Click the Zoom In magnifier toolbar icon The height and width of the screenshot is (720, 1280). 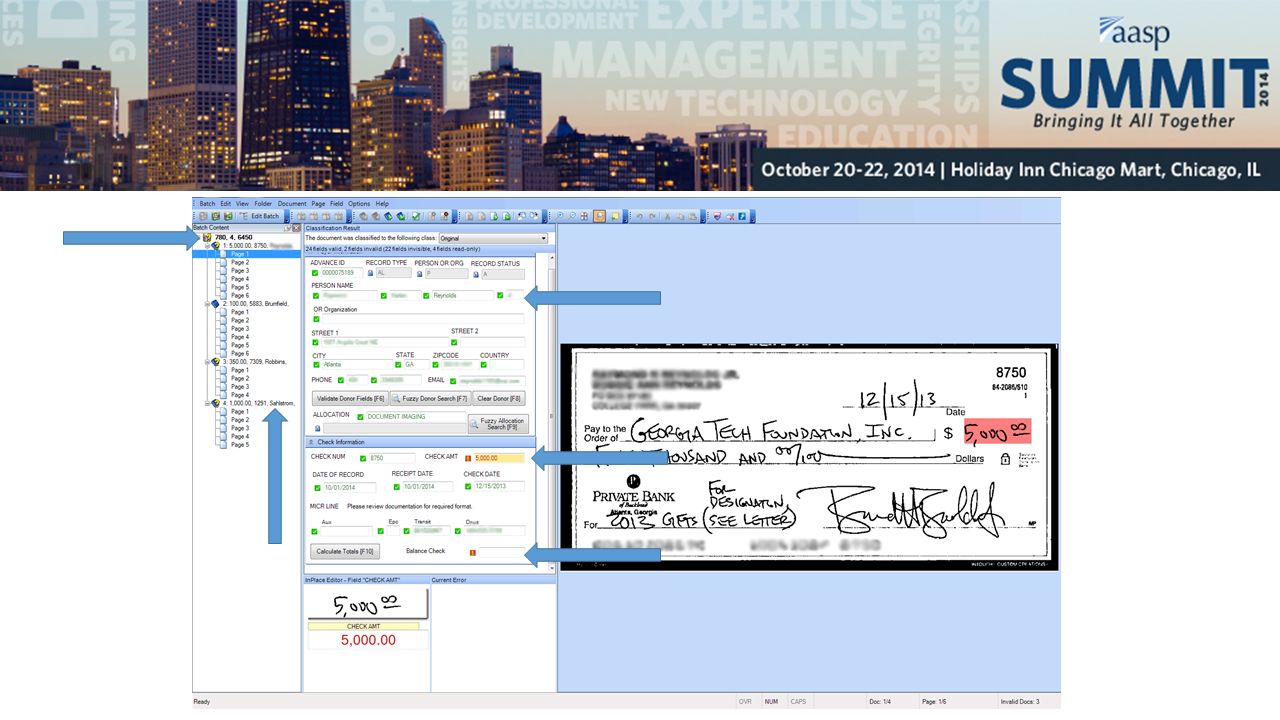pos(560,216)
